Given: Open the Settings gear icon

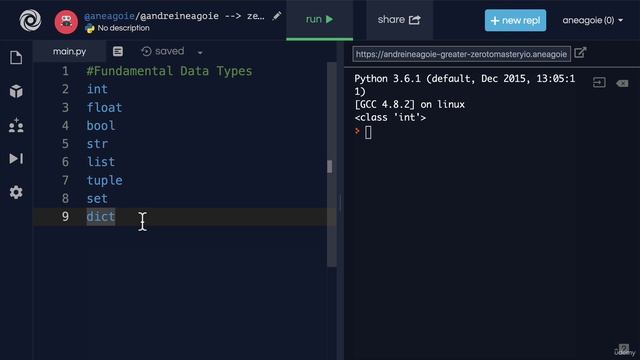Looking at the screenshot, I should [16, 192].
